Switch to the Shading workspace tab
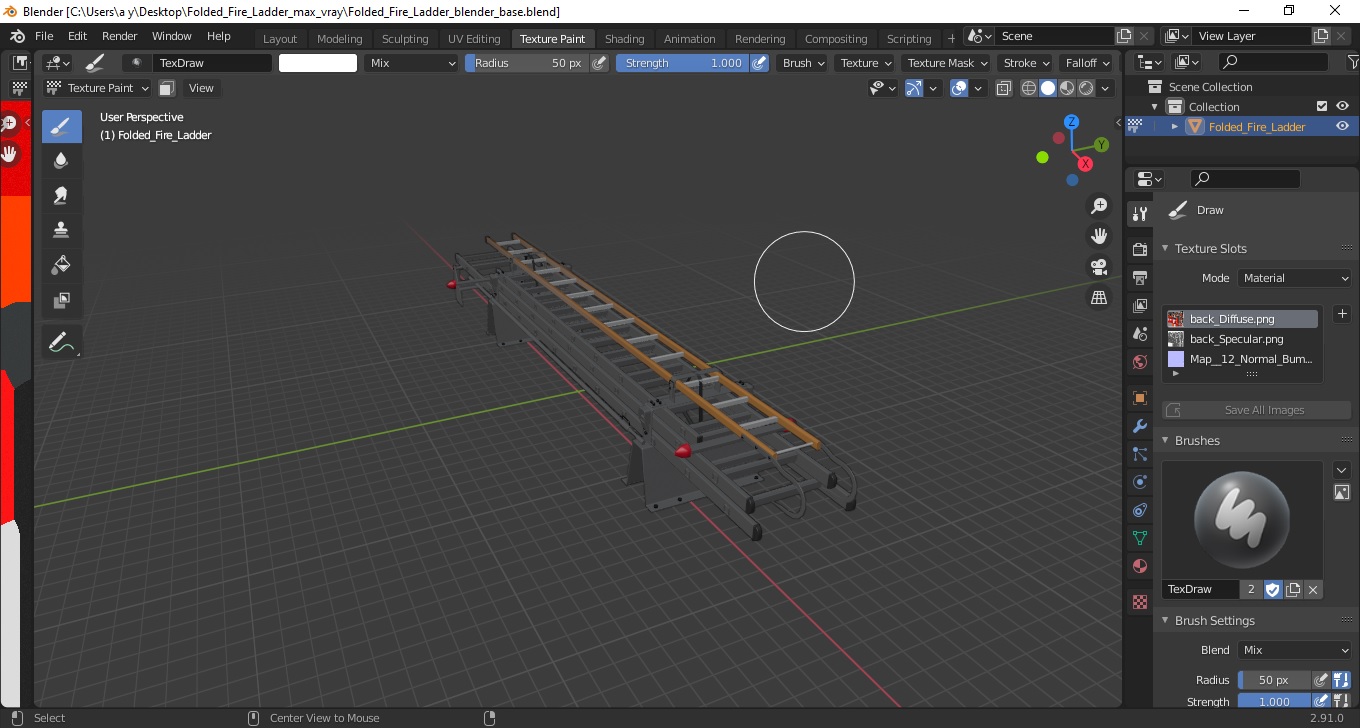This screenshot has height=728, width=1360. click(624, 39)
